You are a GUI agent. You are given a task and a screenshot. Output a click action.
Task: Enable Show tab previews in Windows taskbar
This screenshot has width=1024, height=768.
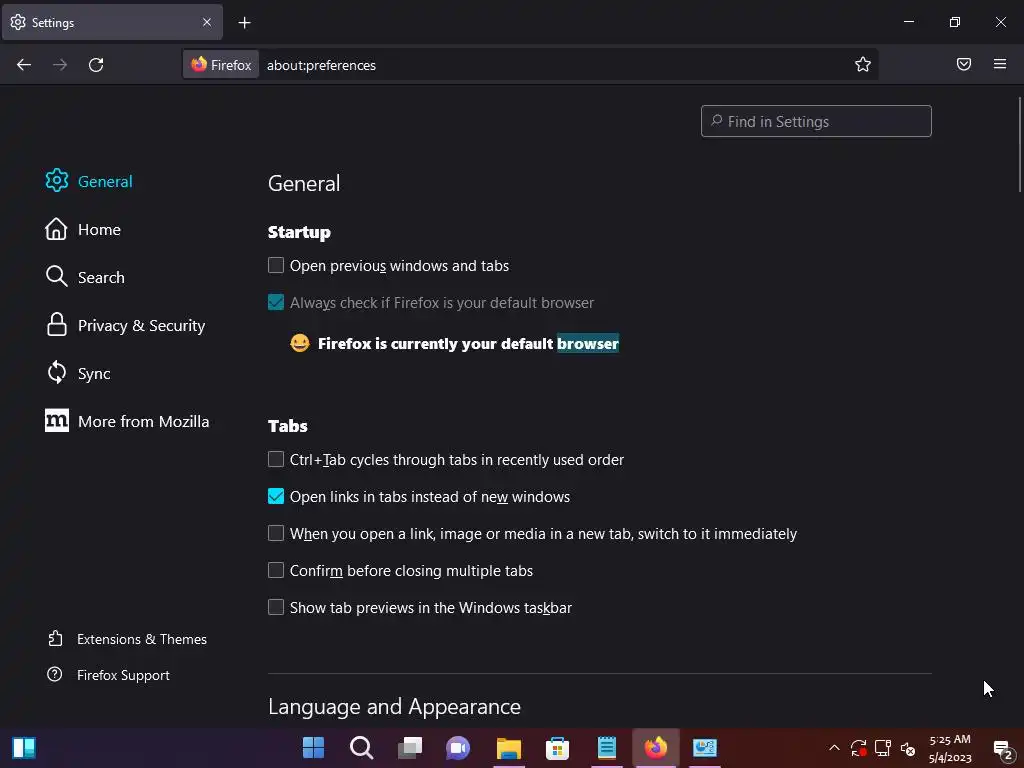coord(276,607)
